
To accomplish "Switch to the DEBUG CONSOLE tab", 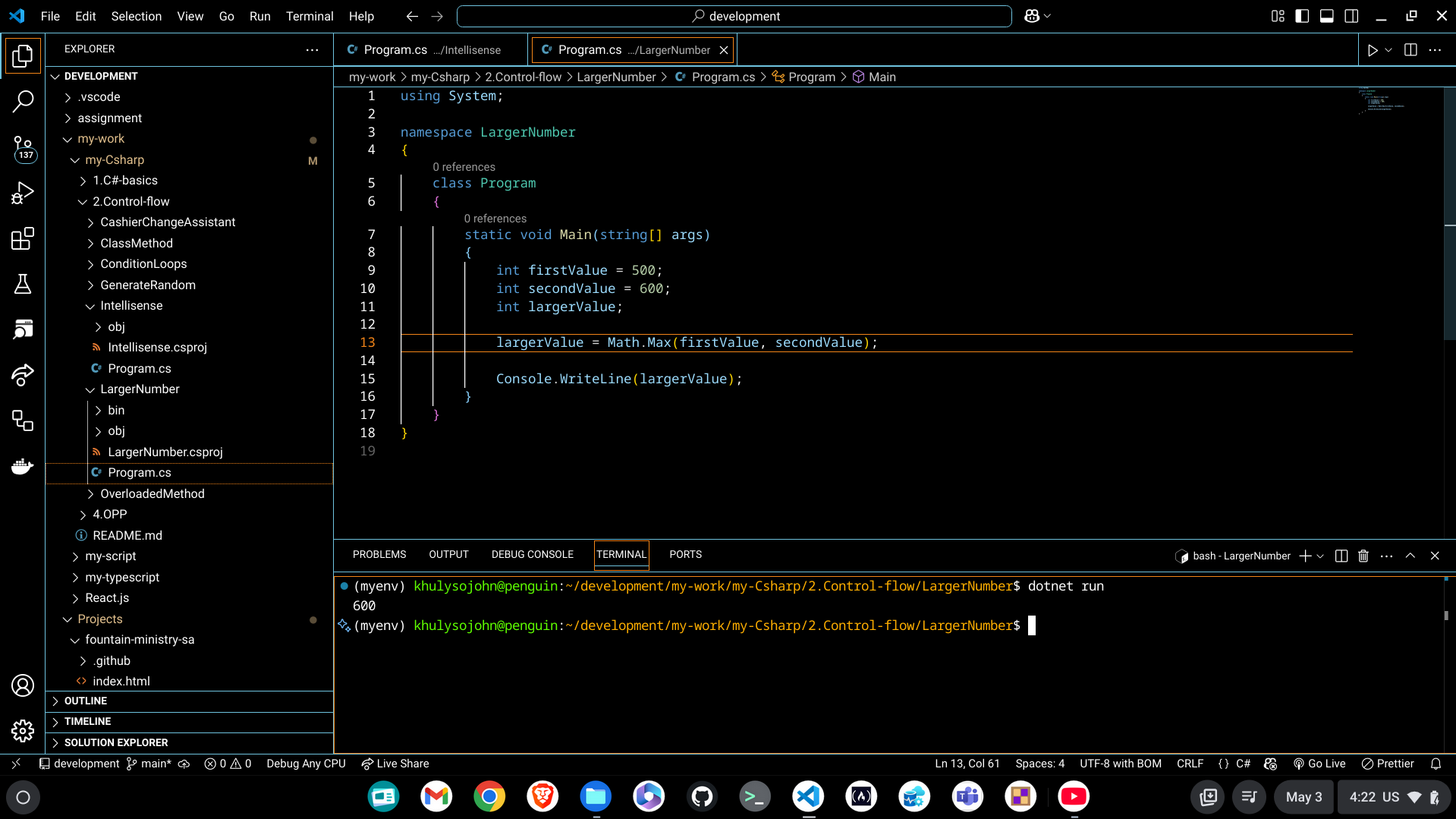I will tap(533, 555).
